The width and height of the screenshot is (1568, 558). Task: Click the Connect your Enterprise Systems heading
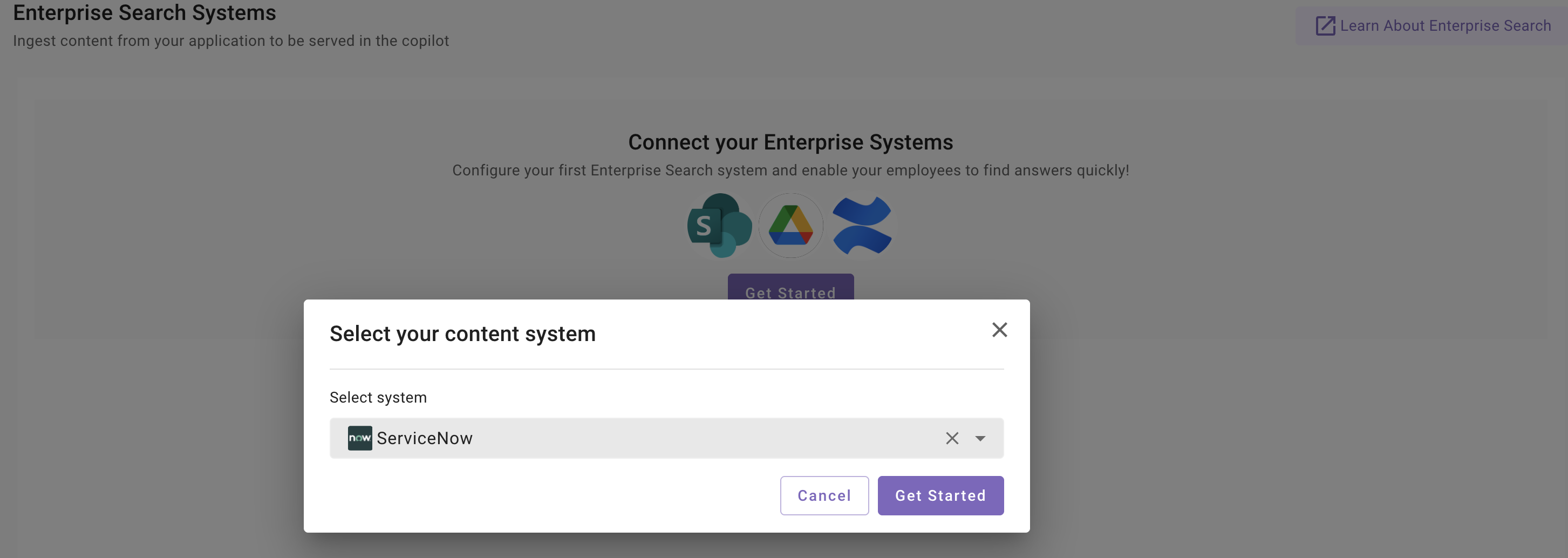pyautogui.click(x=790, y=142)
